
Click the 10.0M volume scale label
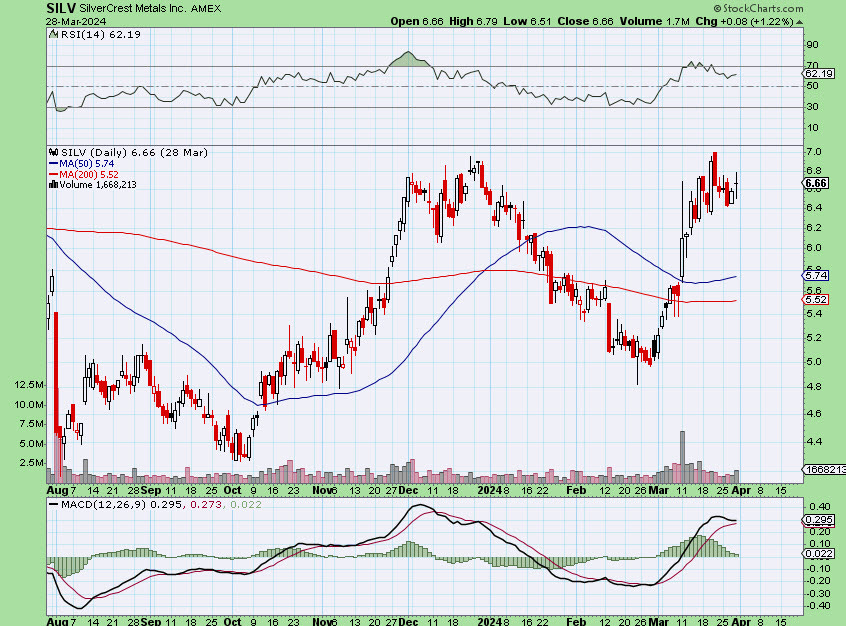point(29,404)
